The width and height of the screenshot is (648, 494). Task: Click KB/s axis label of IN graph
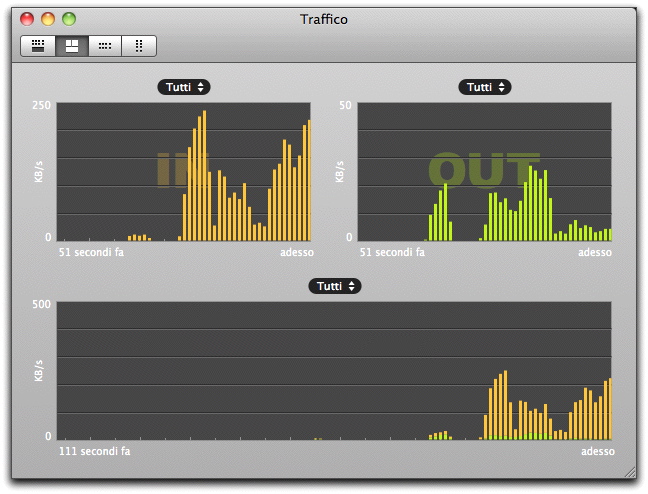pyautogui.click(x=38, y=172)
